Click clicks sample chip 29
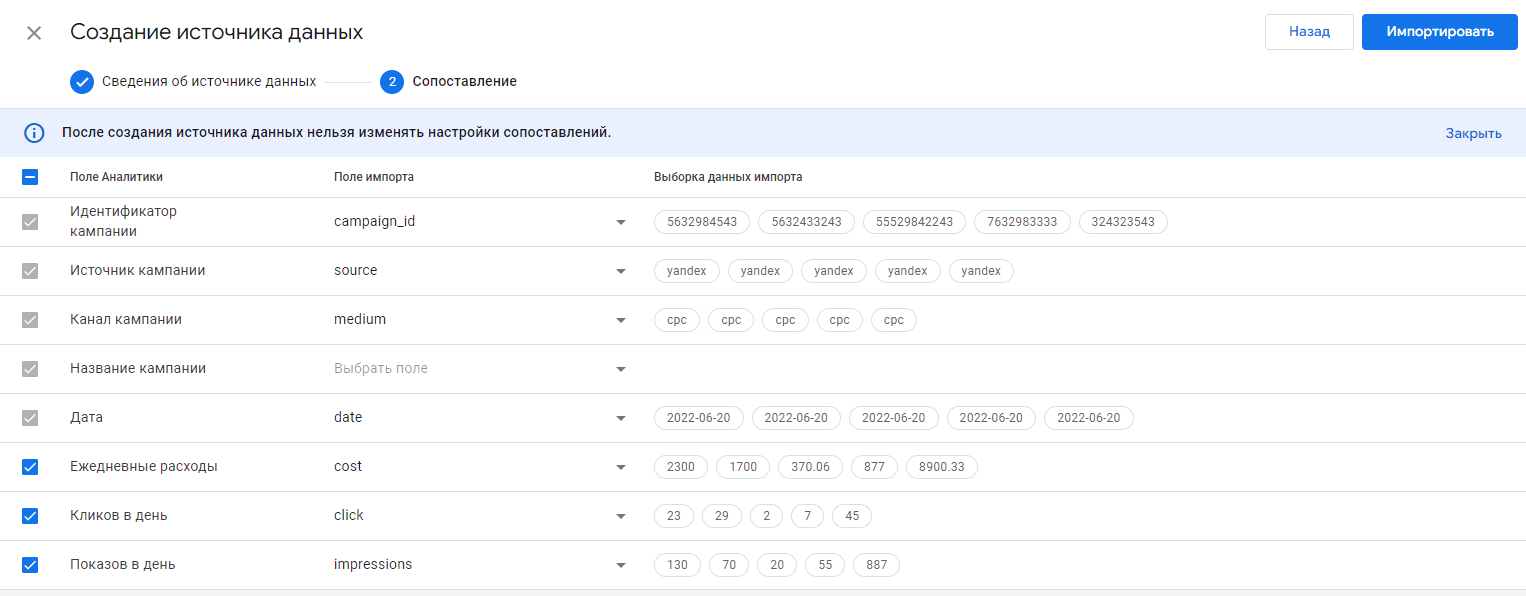The height and width of the screenshot is (596, 1526). 722,516
